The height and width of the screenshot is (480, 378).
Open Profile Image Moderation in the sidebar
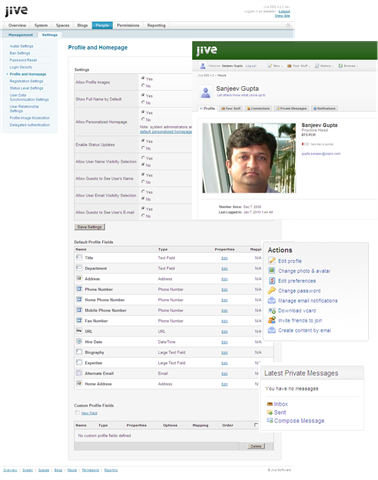click(x=30, y=118)
